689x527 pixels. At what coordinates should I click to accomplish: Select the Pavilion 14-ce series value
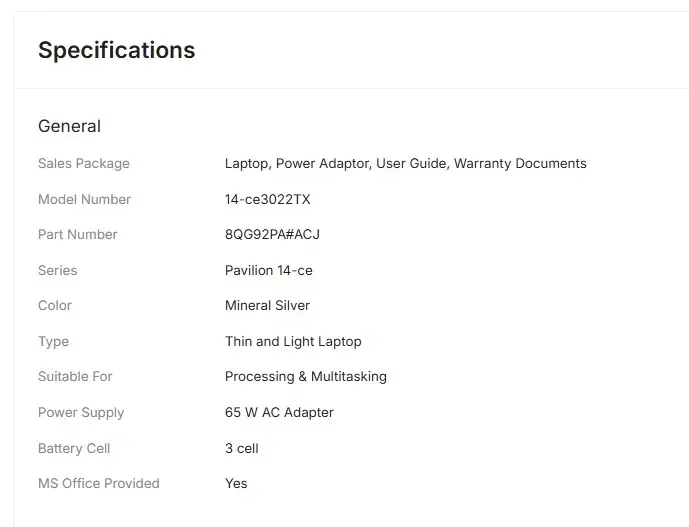(x=268, y=270)
